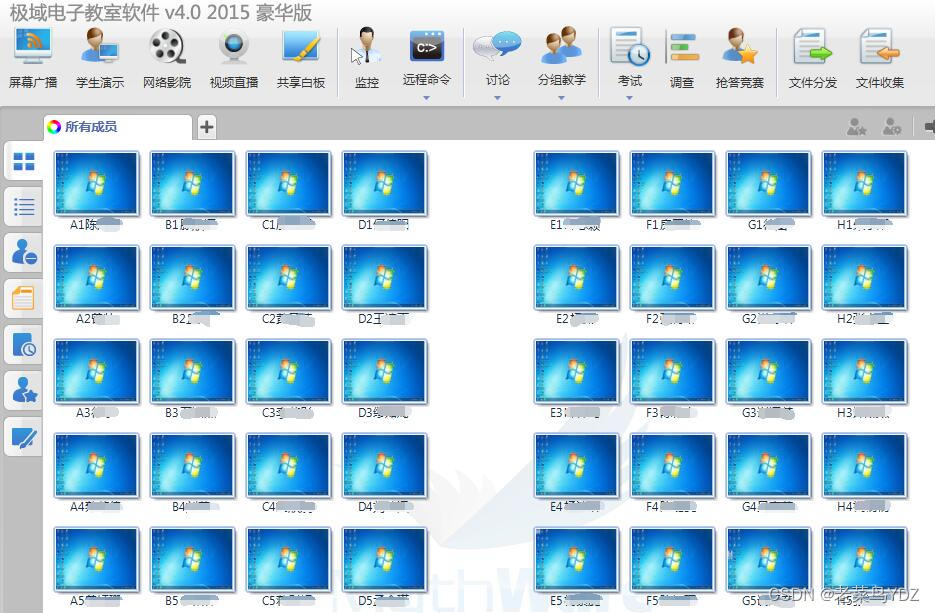Select student screen B5

click(192, 560)
